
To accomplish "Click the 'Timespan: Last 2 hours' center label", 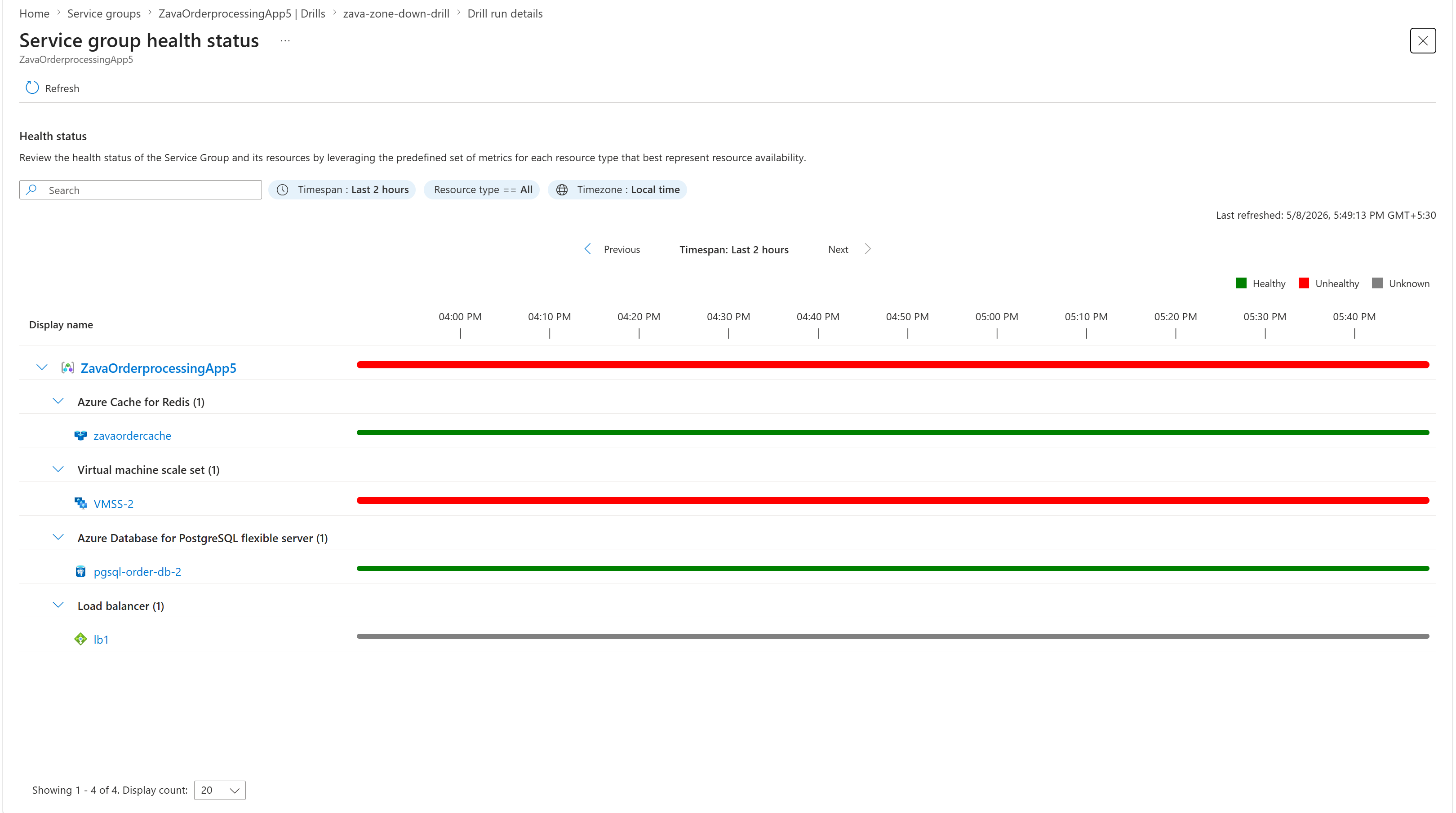I will coord(734,250).
